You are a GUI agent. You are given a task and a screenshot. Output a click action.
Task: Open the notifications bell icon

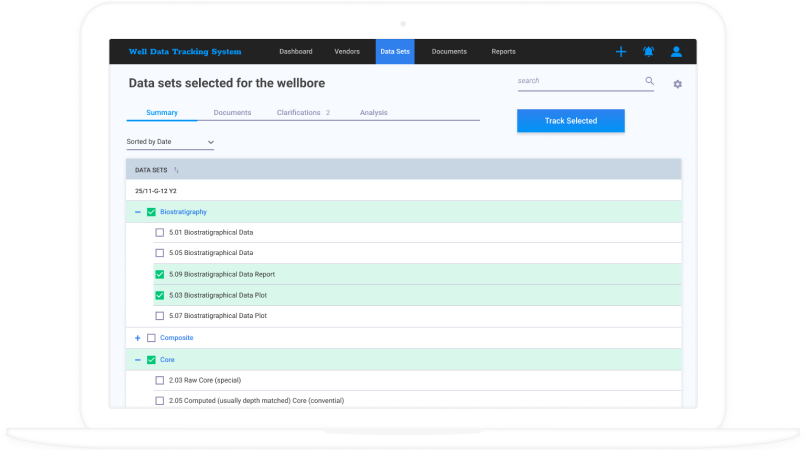[x=648, y=52]
